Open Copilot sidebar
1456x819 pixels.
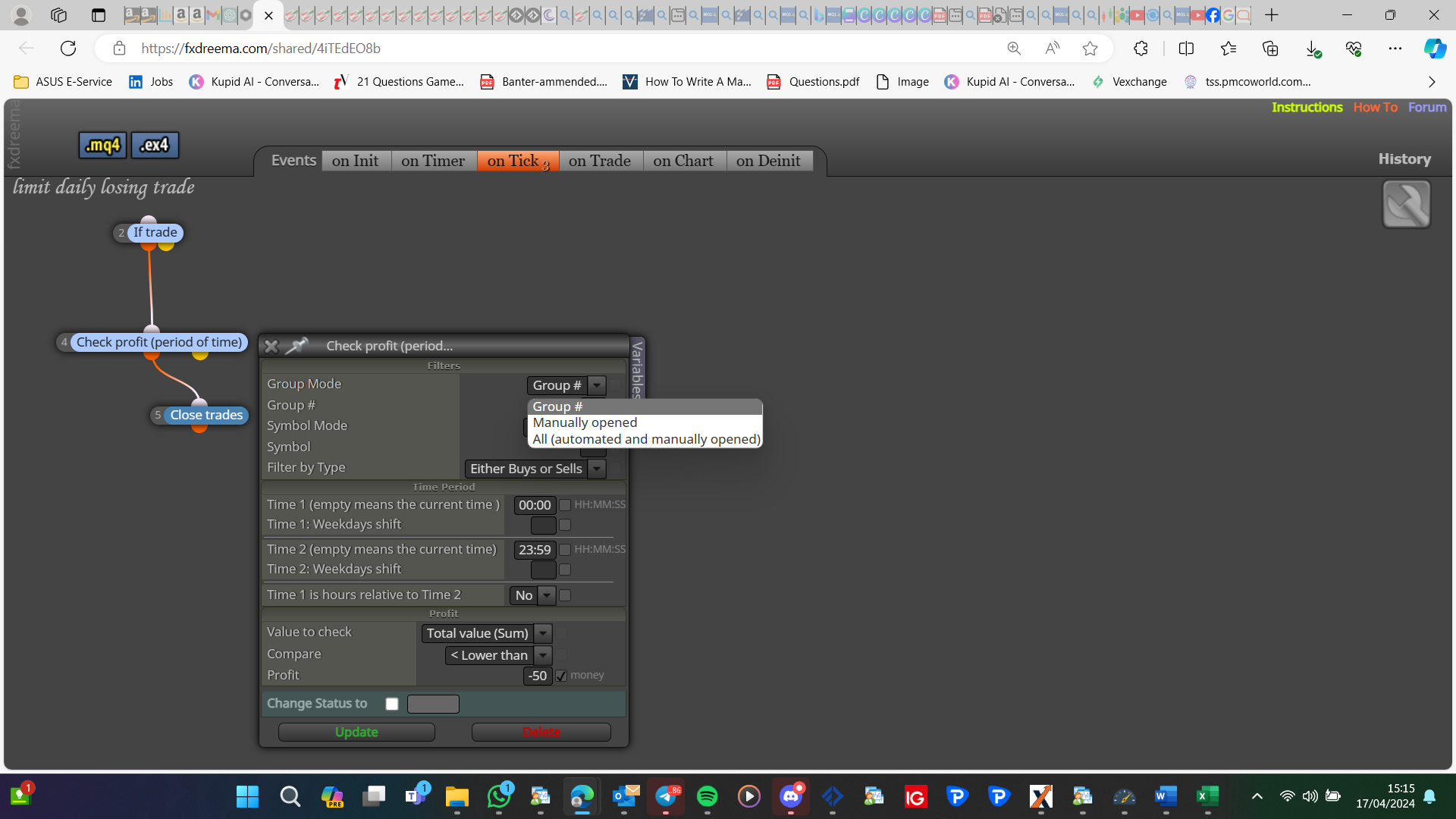(x=1434, y=49)
